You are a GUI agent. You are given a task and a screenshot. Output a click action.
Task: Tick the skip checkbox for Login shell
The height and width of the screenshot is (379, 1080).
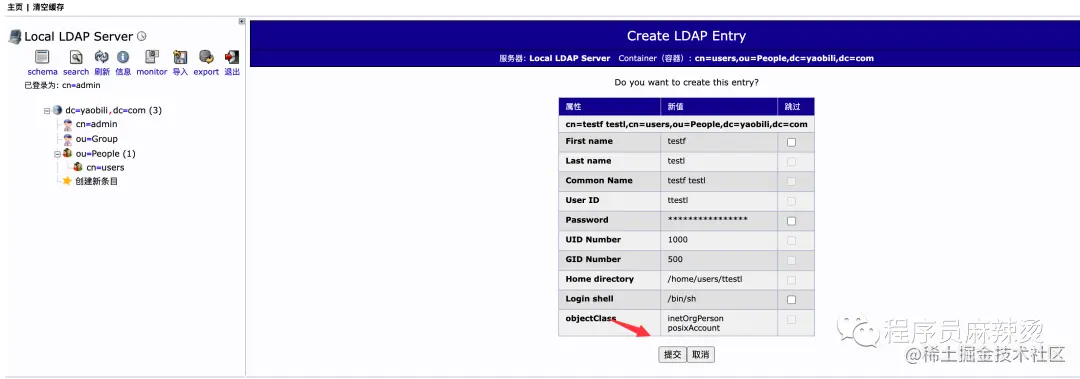tap(791, 300)
